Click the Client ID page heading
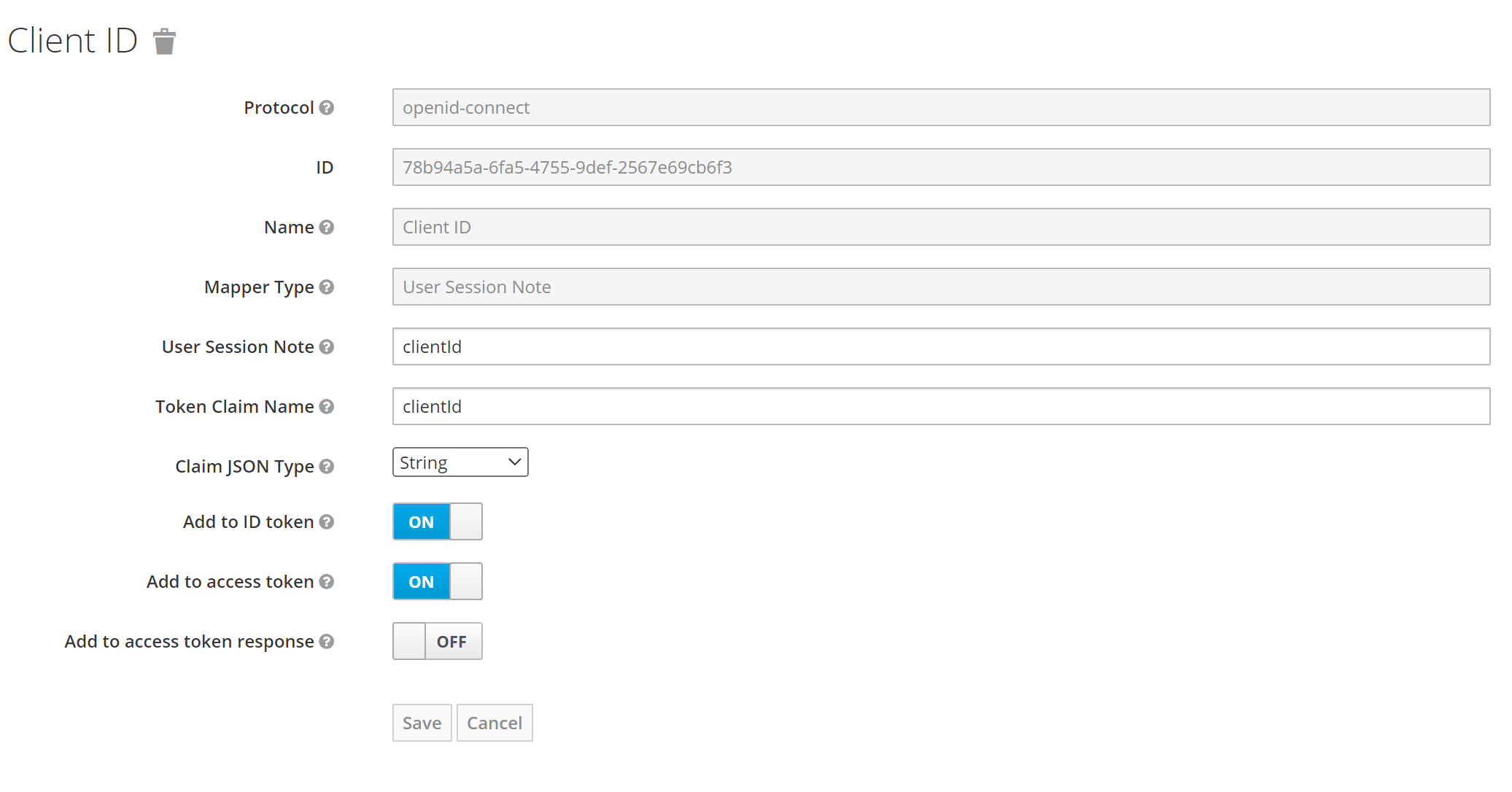Image resolution: width=1512 pixels, height=792 pixels. pos(71,40)
